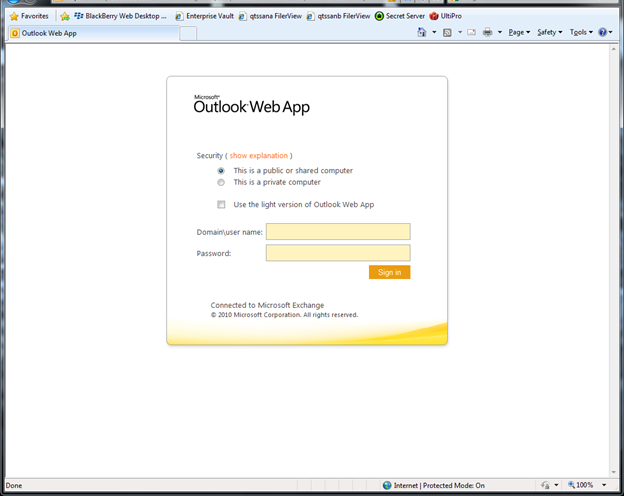Click the Print icon
The height and width of the screenshot is (497, 625).
pyautogui.click(x=487, y=32)
